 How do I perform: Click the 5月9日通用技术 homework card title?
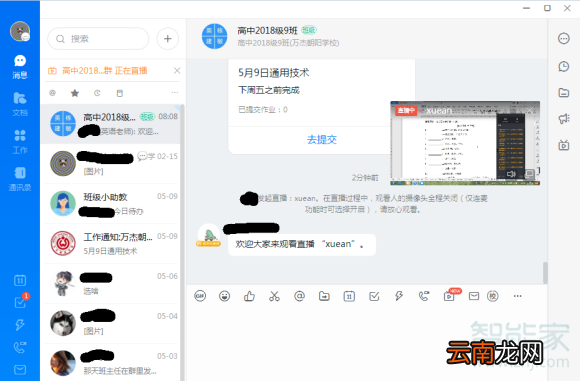[274, 73]
